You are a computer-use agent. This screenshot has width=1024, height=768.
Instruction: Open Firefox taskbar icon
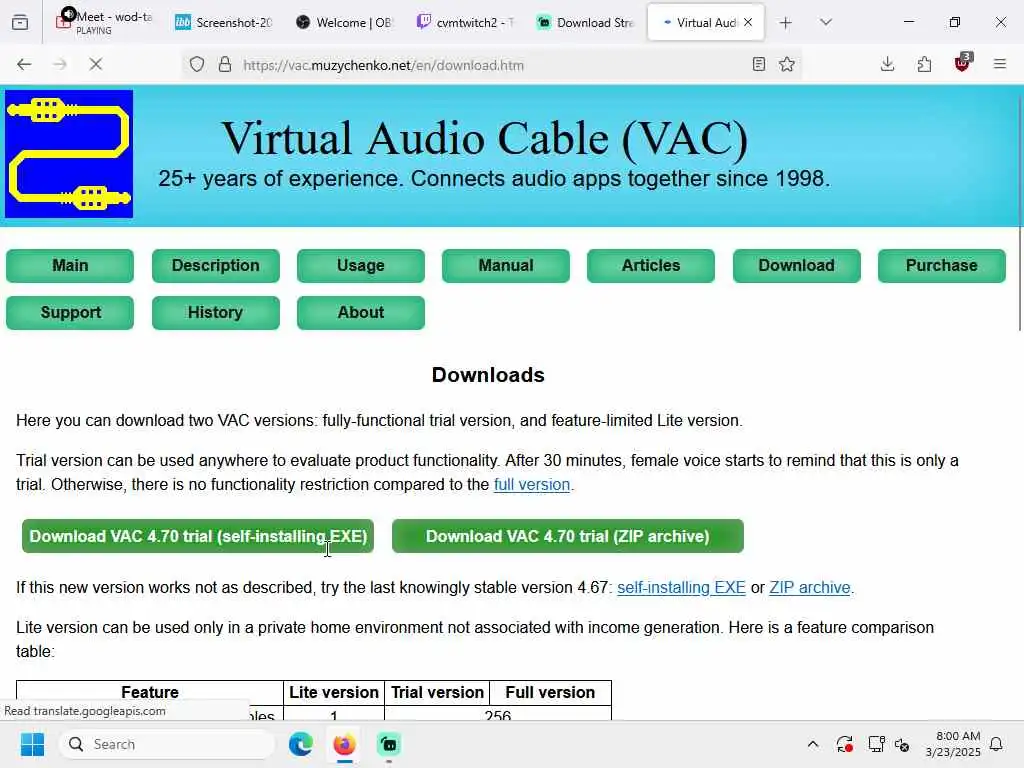pos(344,744)
